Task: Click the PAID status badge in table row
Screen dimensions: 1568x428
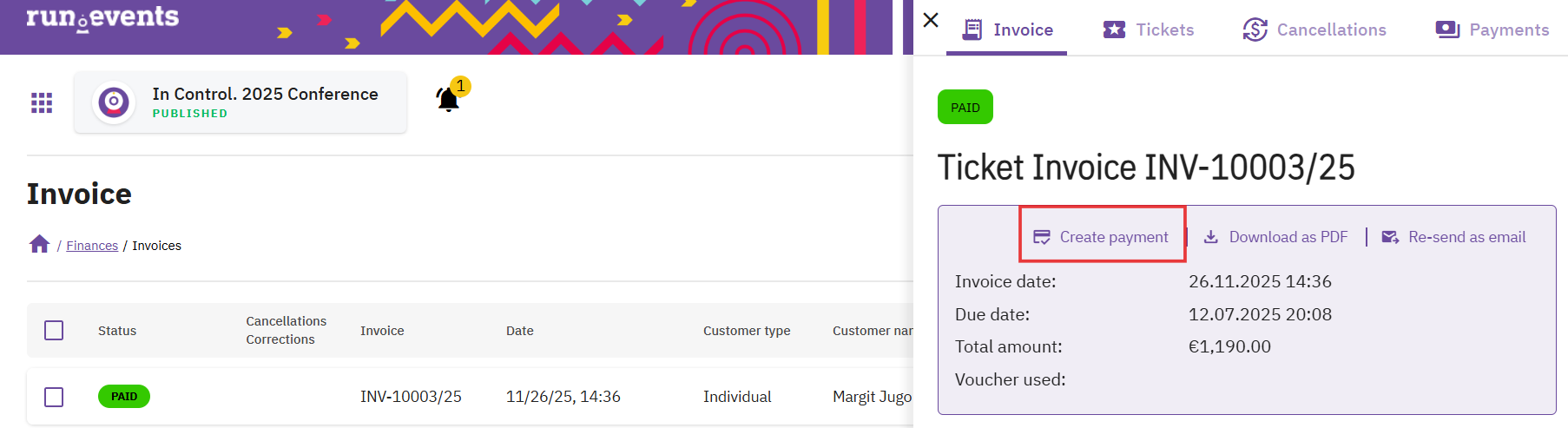Action: pyautogui.click(x=124, y=397)
